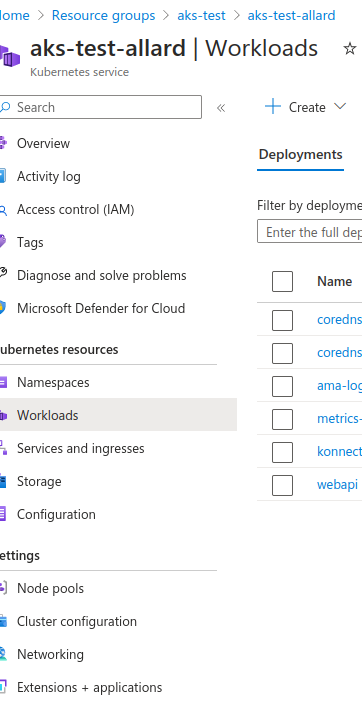Image resolution: width=362 pixels, height=709 pixels.
Task: Click the Kubernetes service icon beside title
Action: click(9, 55)
